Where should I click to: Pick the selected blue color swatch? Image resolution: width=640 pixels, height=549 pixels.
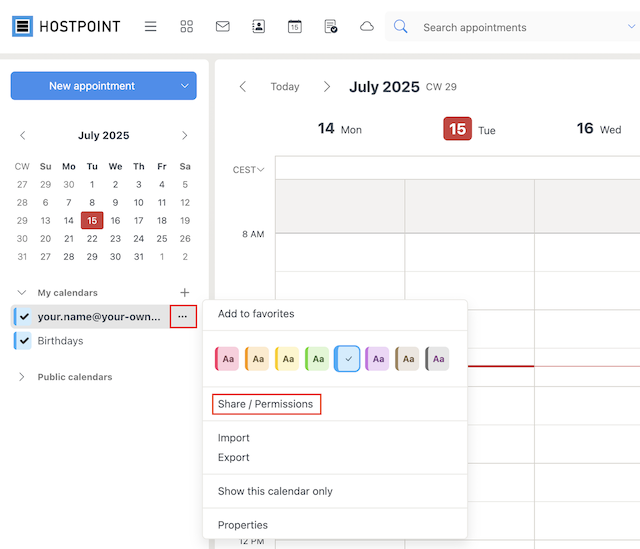347,359
